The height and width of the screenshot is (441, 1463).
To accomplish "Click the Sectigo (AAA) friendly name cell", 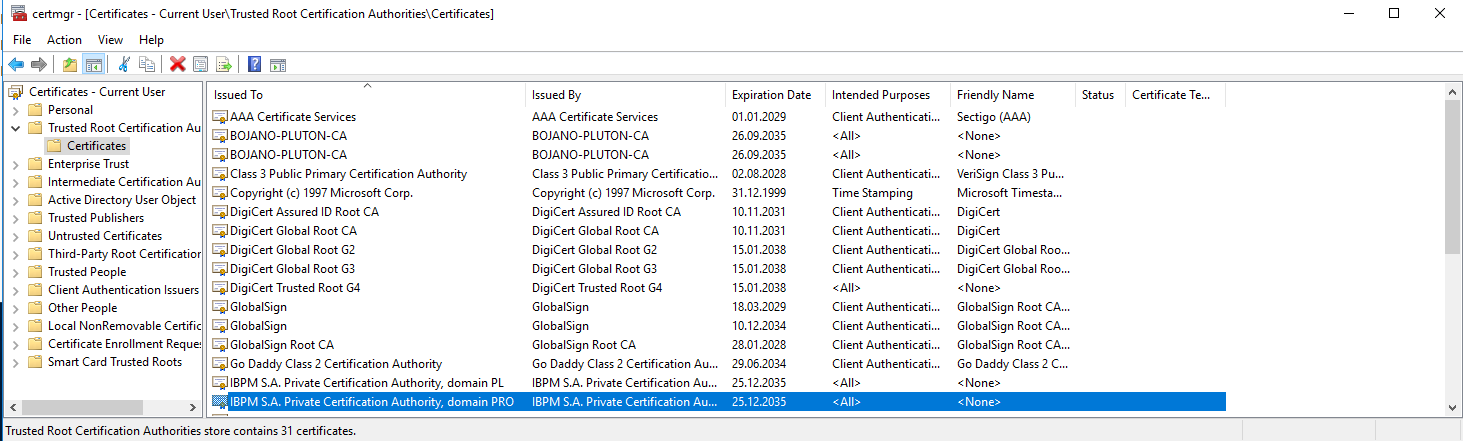I will (x=994, y=117).
